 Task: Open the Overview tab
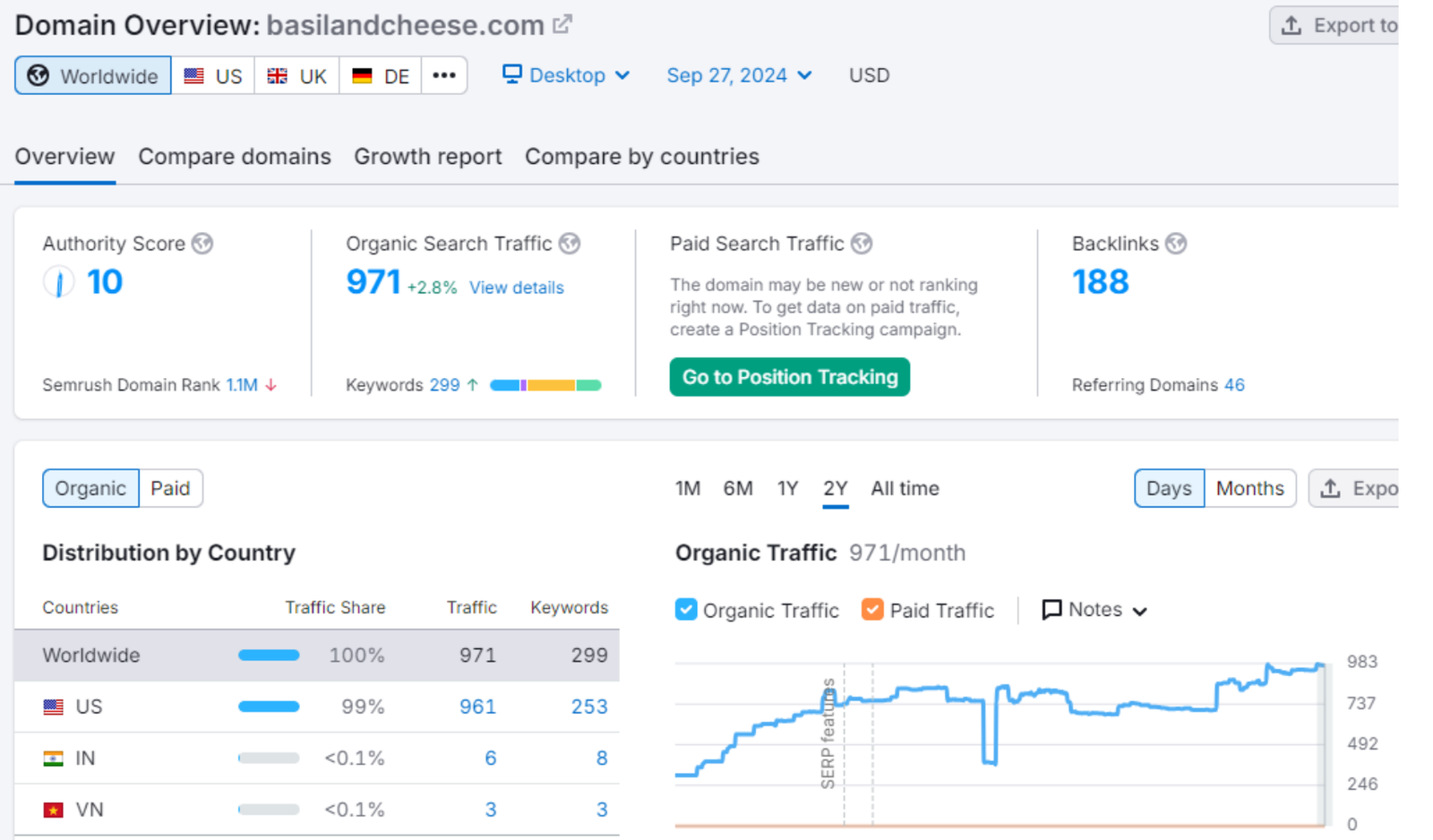pyautogui.click(x=64, y=157)
